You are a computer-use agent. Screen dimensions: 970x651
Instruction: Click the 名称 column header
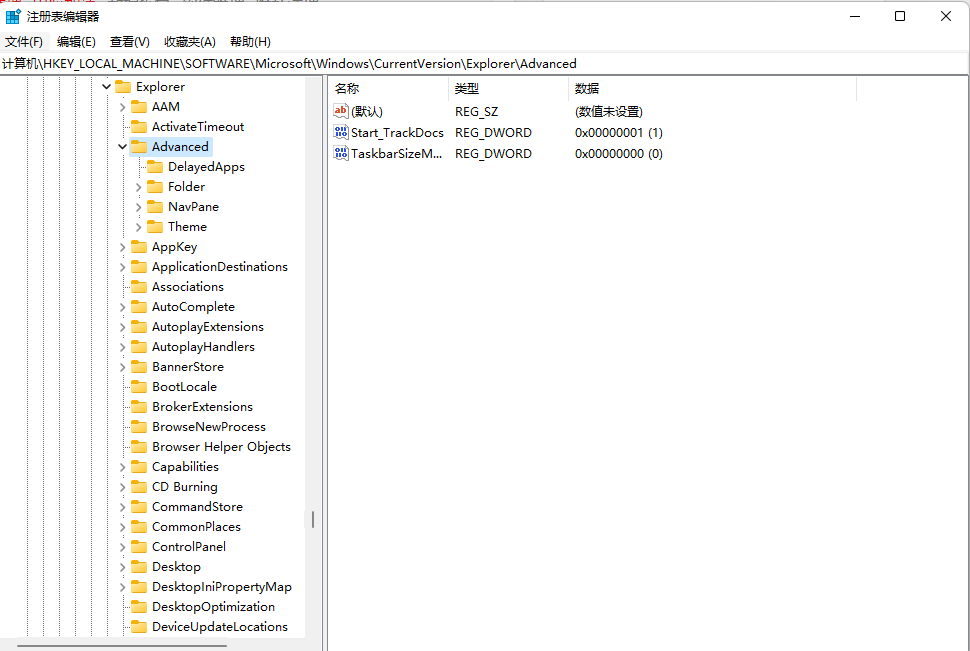click(346, 88)
